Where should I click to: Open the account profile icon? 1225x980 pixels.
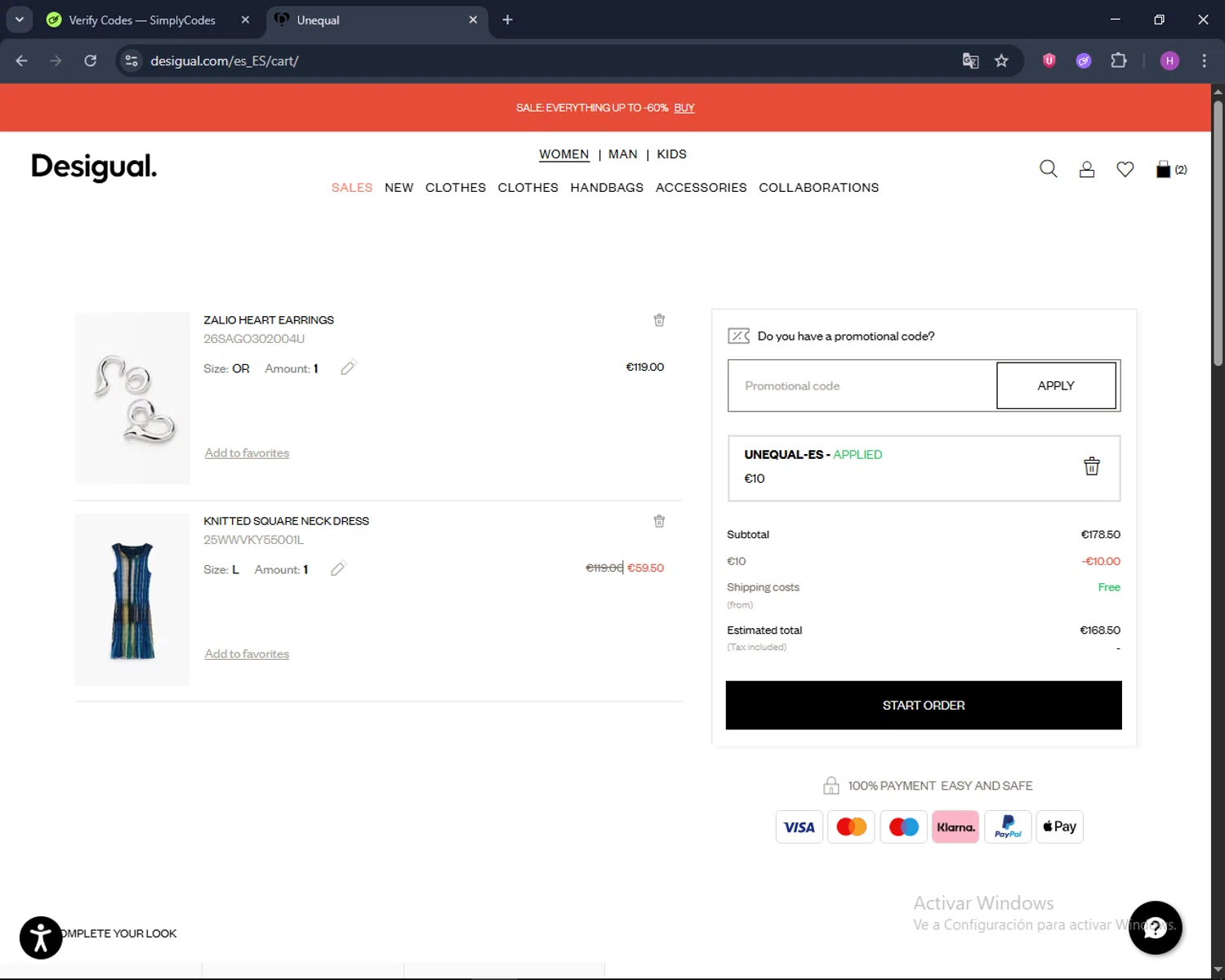(x=1087, y=169)
